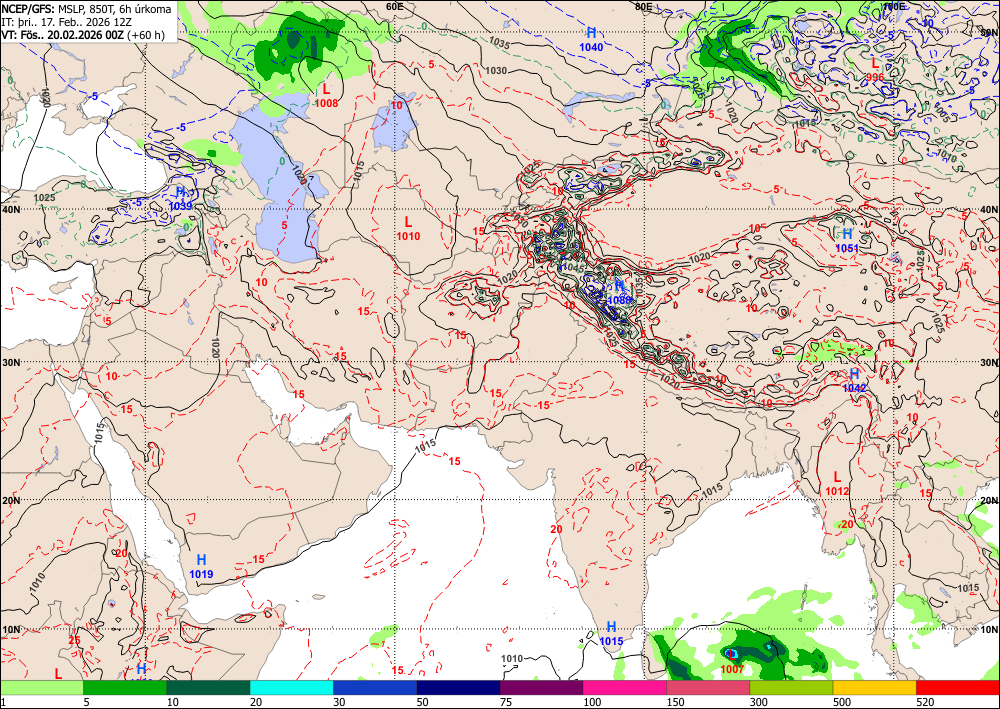The width and height of the screenshot is (1000, 709).
Task: Select the salmon 150–300 legend swatch
Action: (x=709, y=687)
